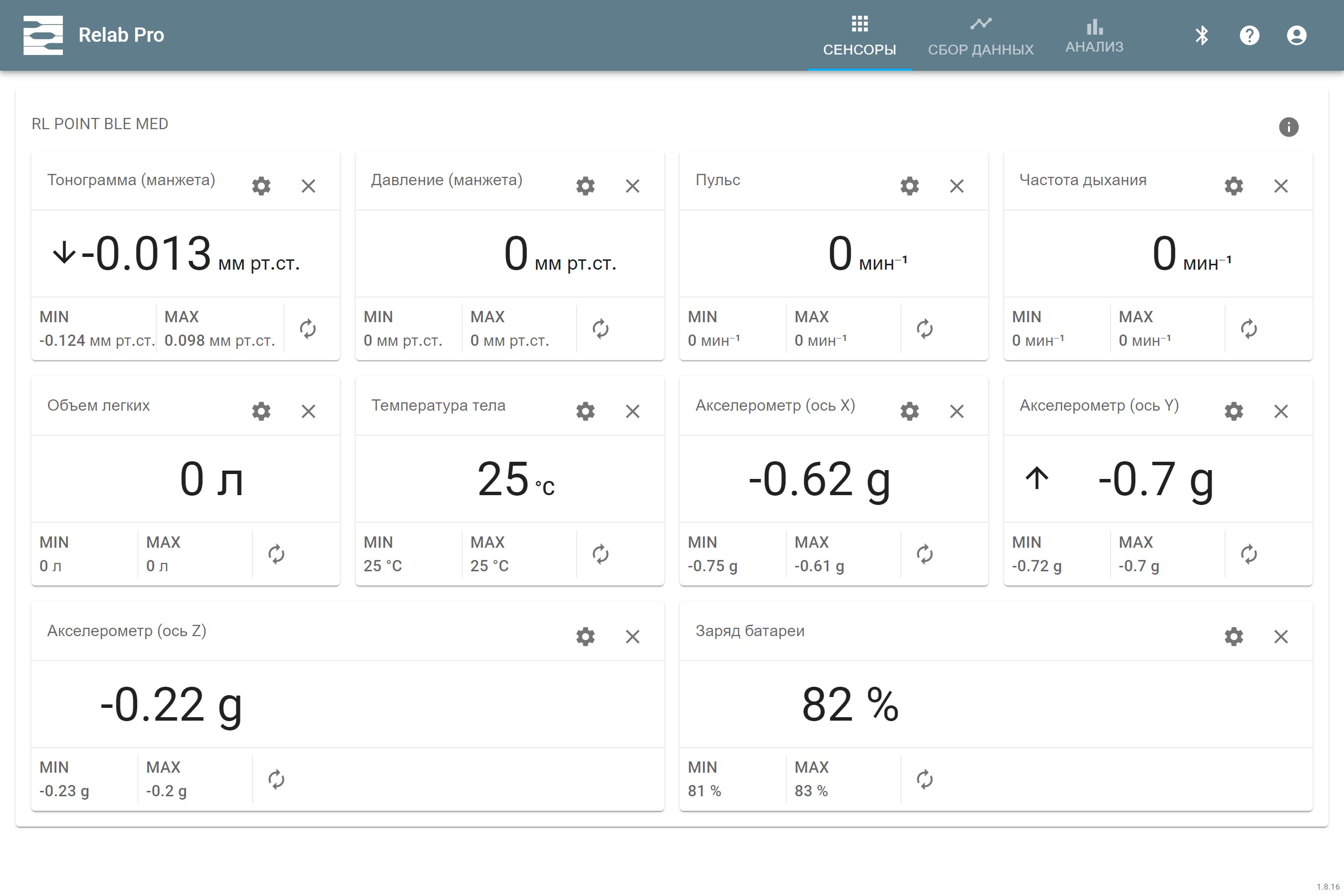Reset min/max values for Заряд батареи
Viewport: 1344px width, 896px height.
924,780
